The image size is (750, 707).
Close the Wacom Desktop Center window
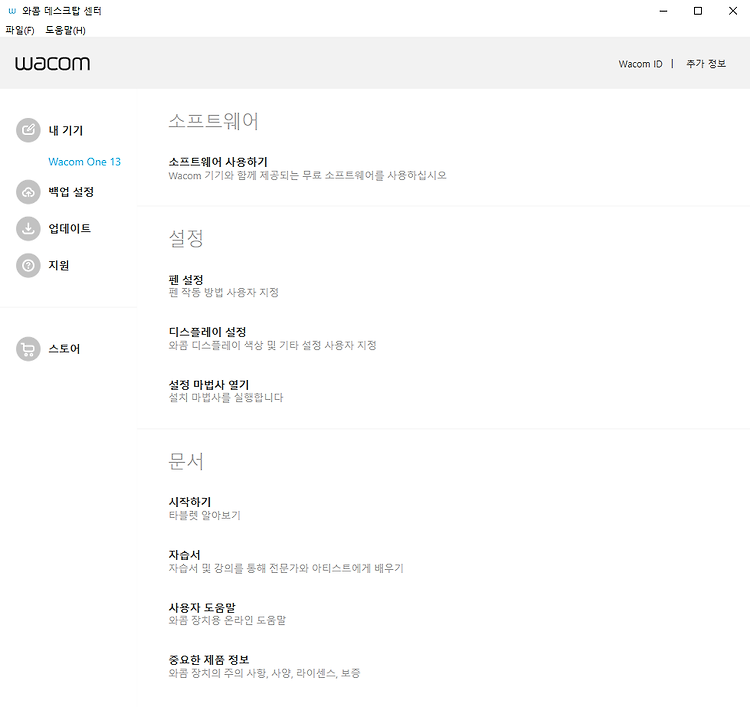pos(733,11)
